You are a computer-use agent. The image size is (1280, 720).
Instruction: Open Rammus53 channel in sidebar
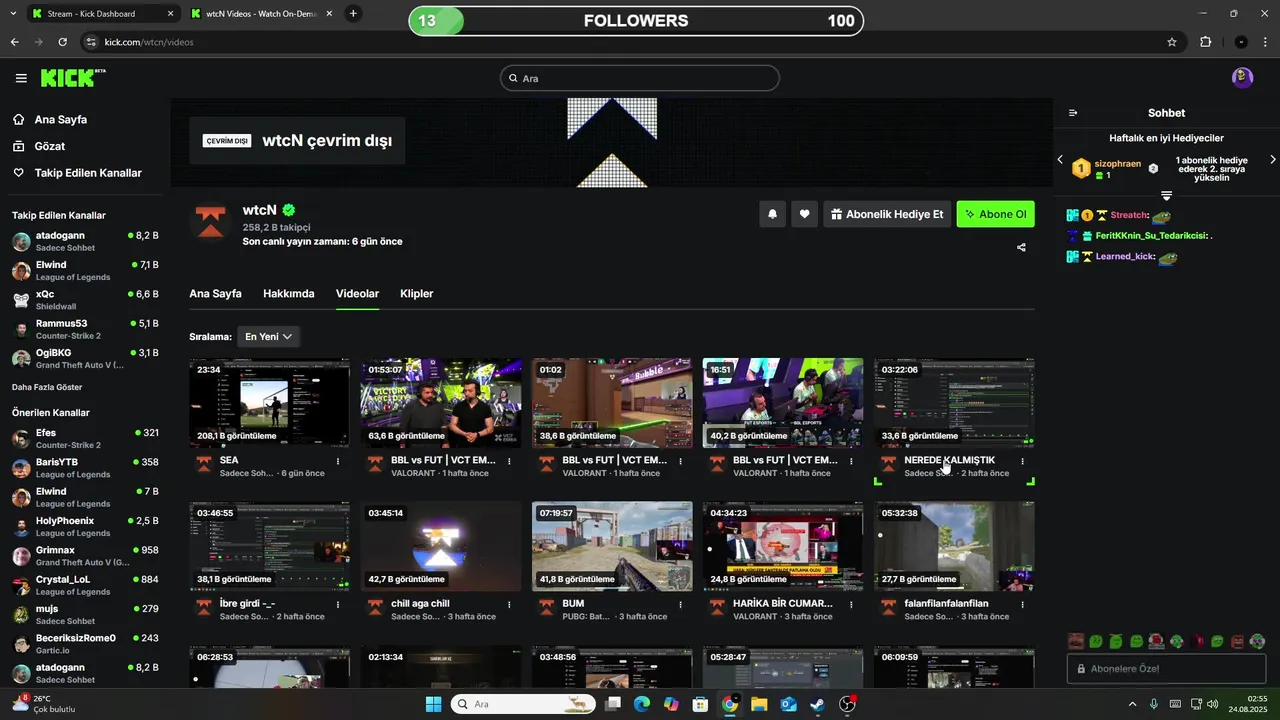85,329
